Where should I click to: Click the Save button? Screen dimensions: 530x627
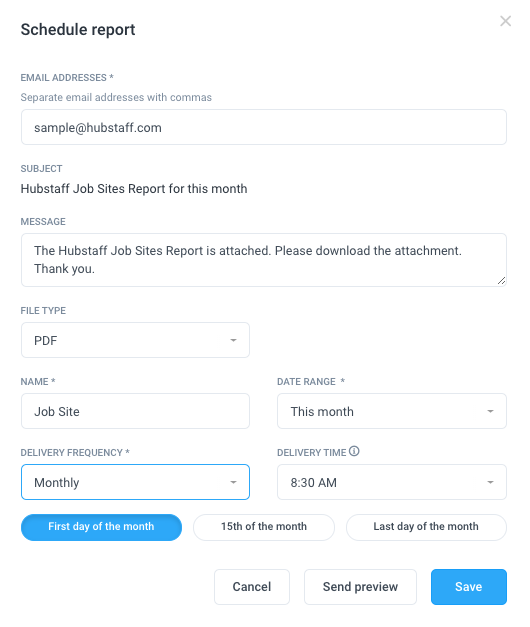tap(469, 587)
